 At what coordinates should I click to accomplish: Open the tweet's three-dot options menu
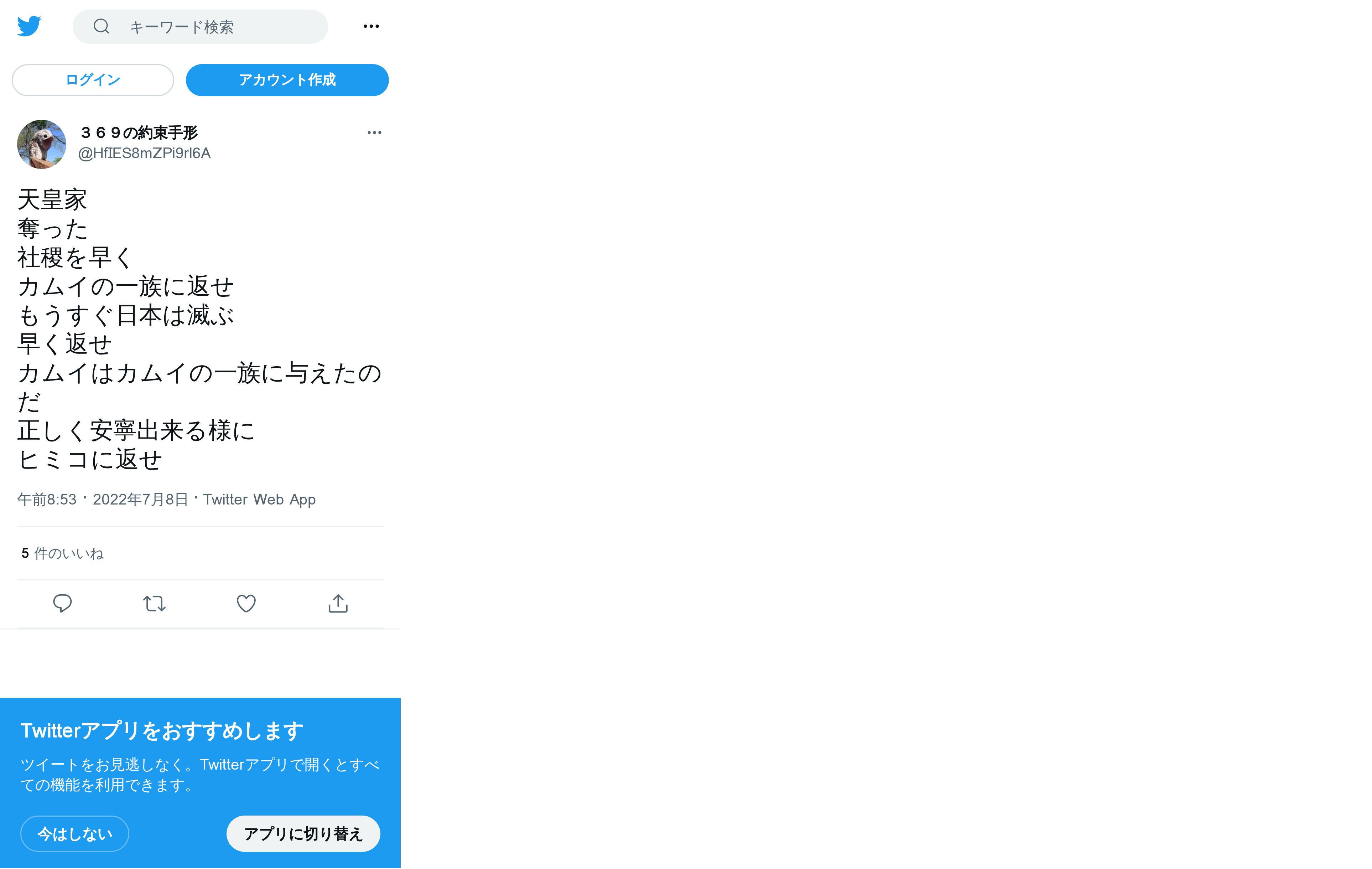click(x=374, y=133)
